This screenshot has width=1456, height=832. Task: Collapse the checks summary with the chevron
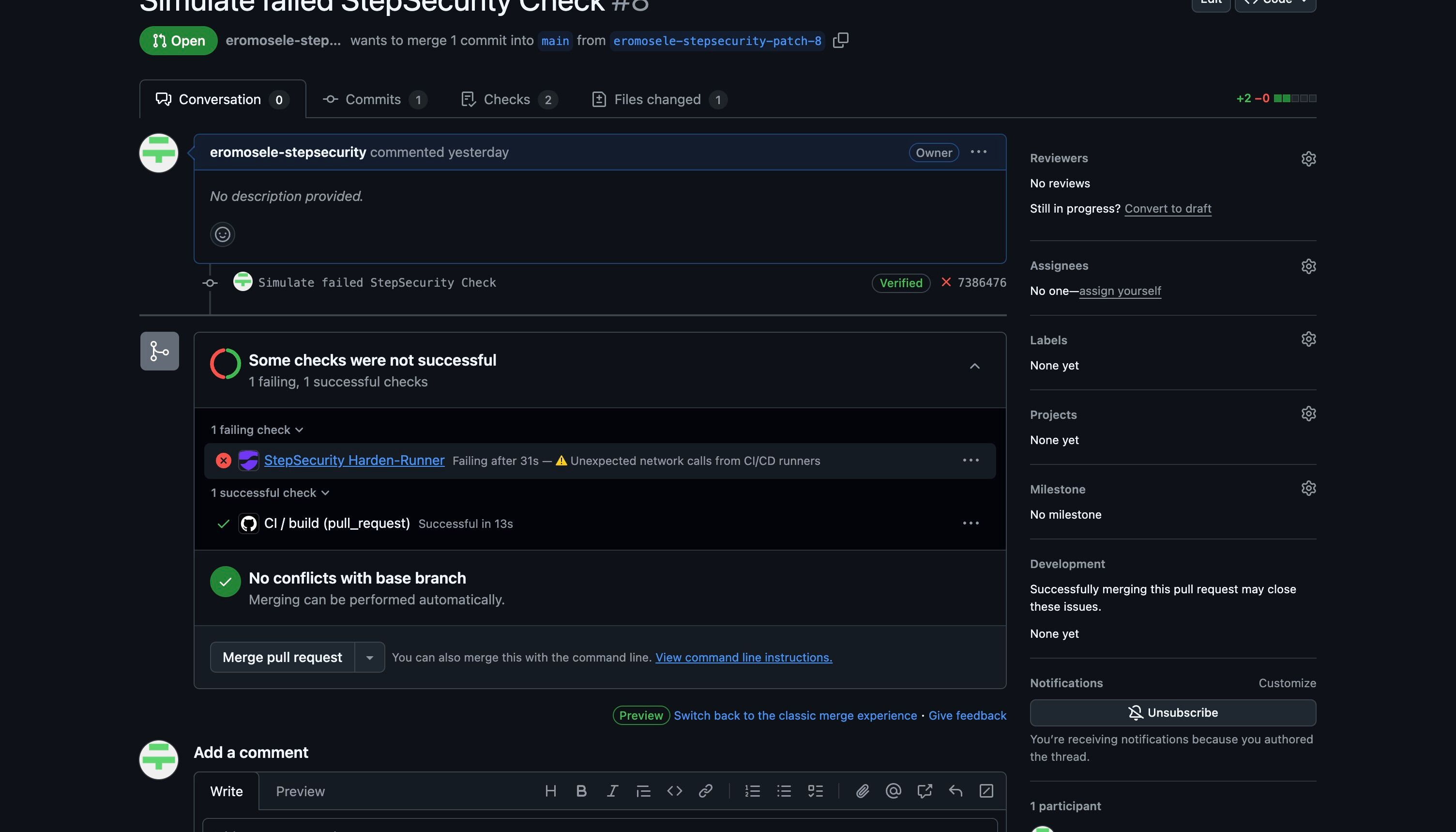click(975, 366)
